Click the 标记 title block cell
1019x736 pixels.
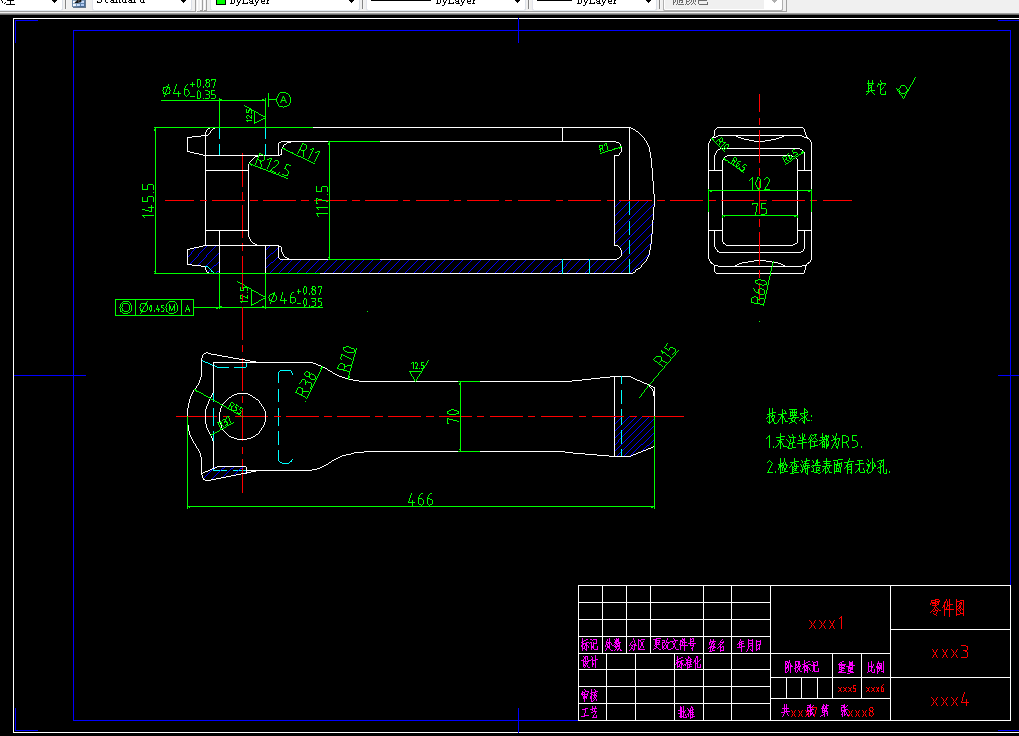[x=589, y=644]
